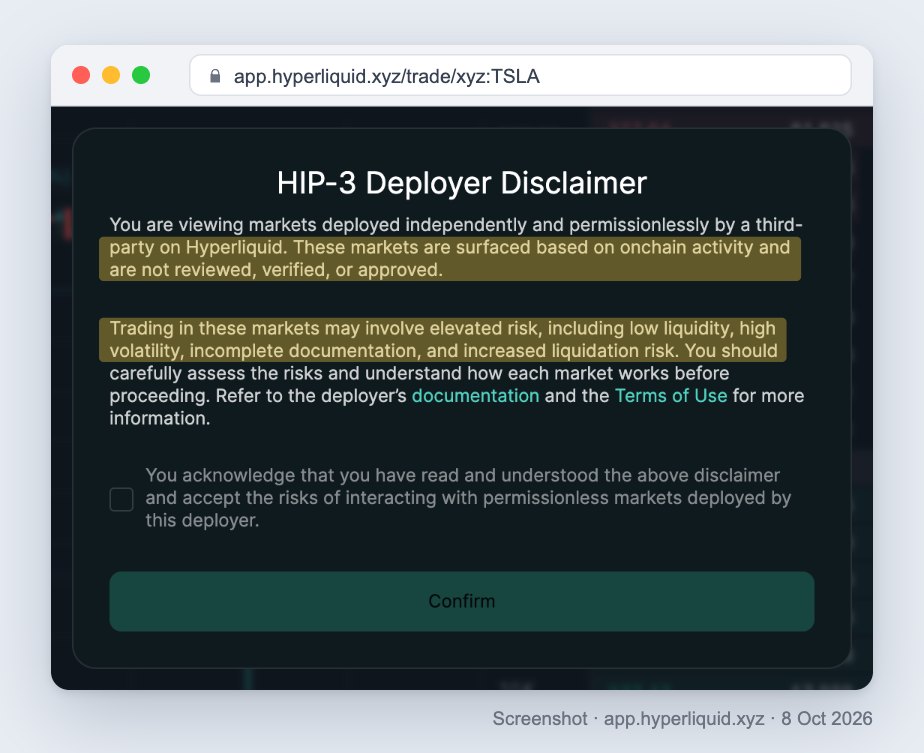
Task: Close the window with red button
Action: (x=81, y=75)
